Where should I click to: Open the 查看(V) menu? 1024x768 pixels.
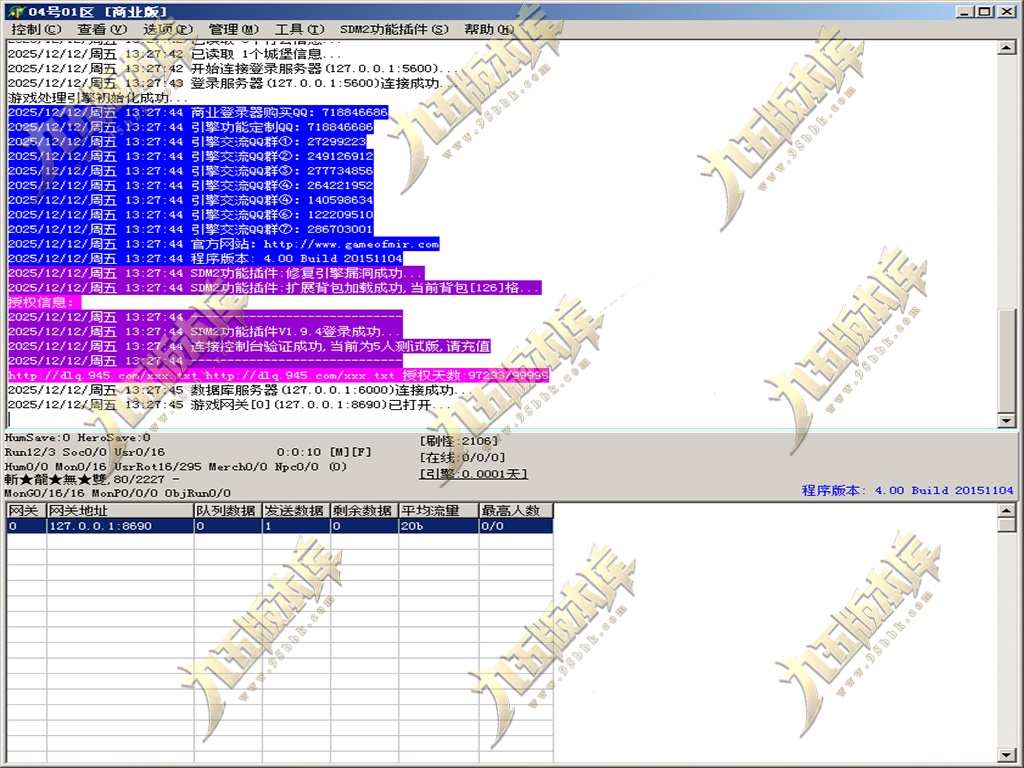tap(102, 29)
